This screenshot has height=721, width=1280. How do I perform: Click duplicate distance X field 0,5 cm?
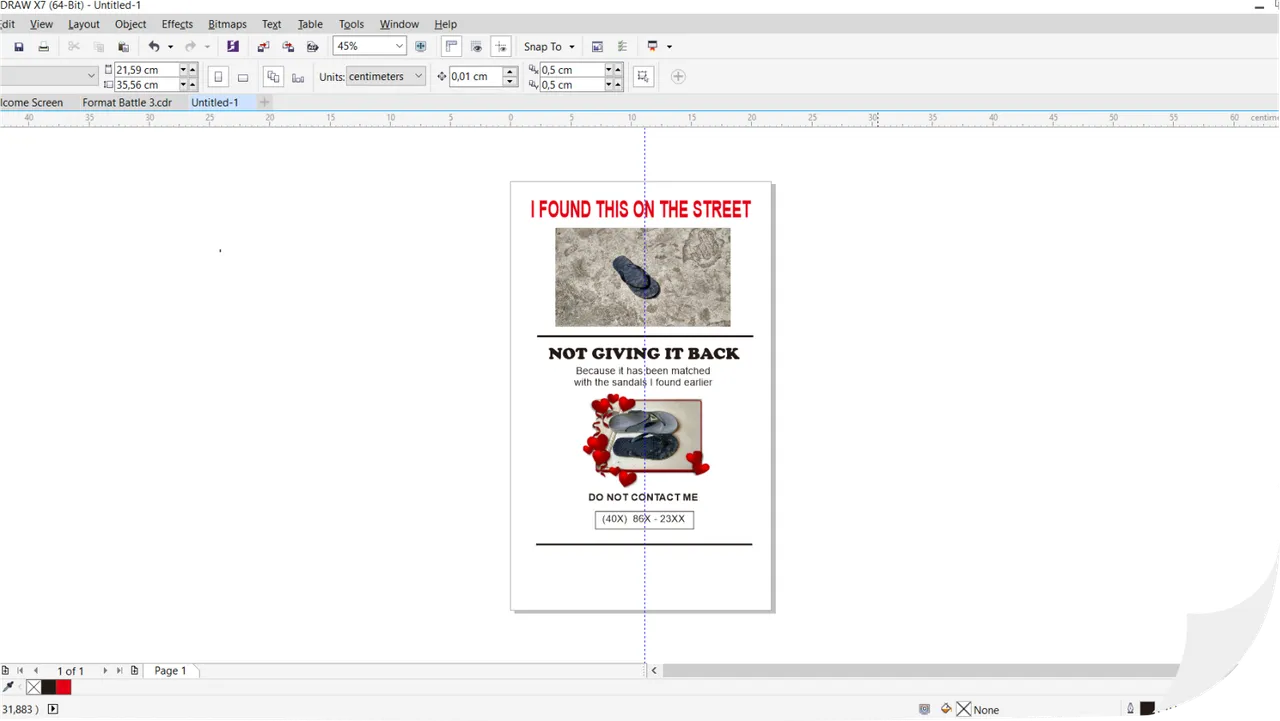point(572,70)
